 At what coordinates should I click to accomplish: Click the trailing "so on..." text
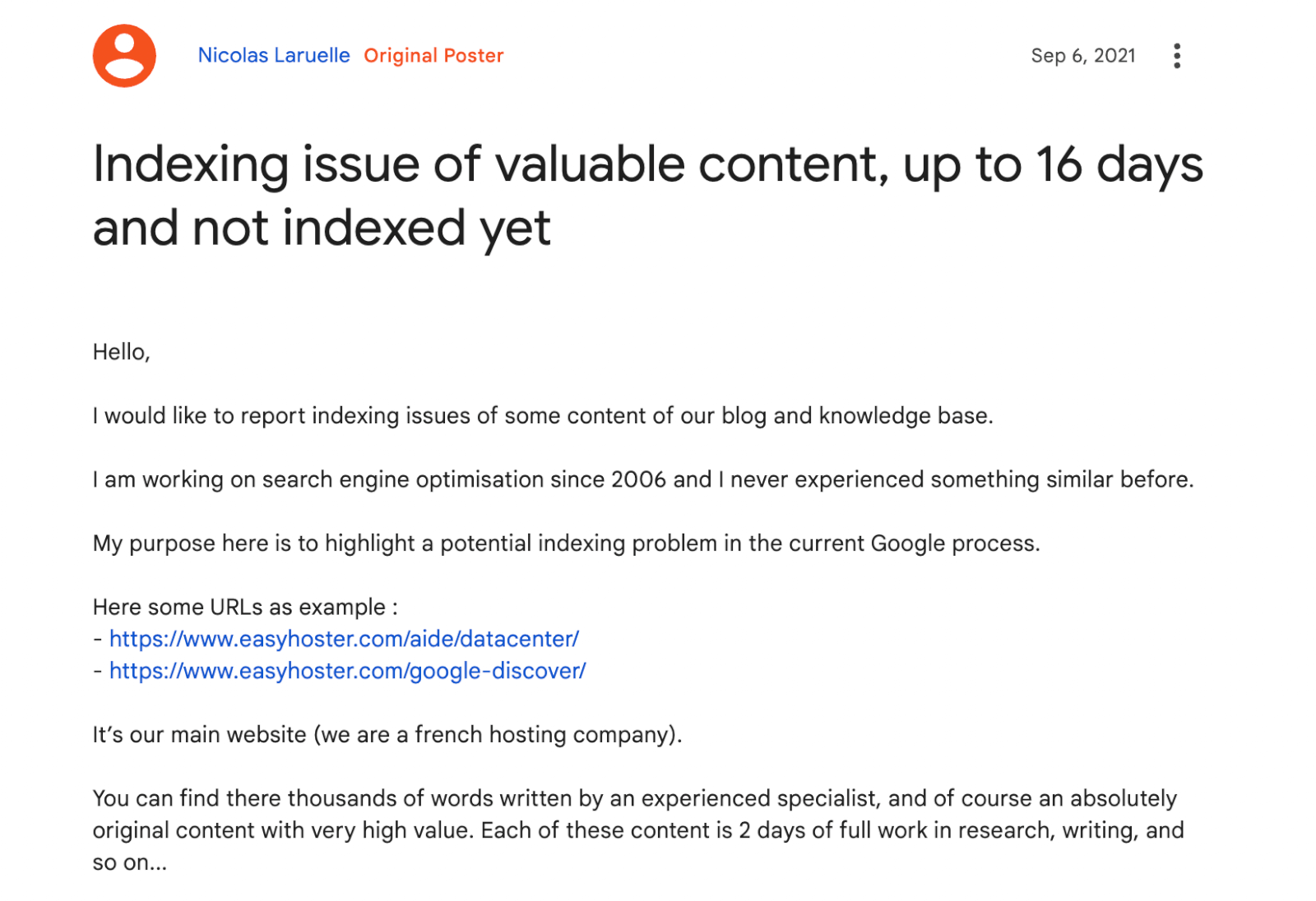pyautogui.click(x=129, y=862)
